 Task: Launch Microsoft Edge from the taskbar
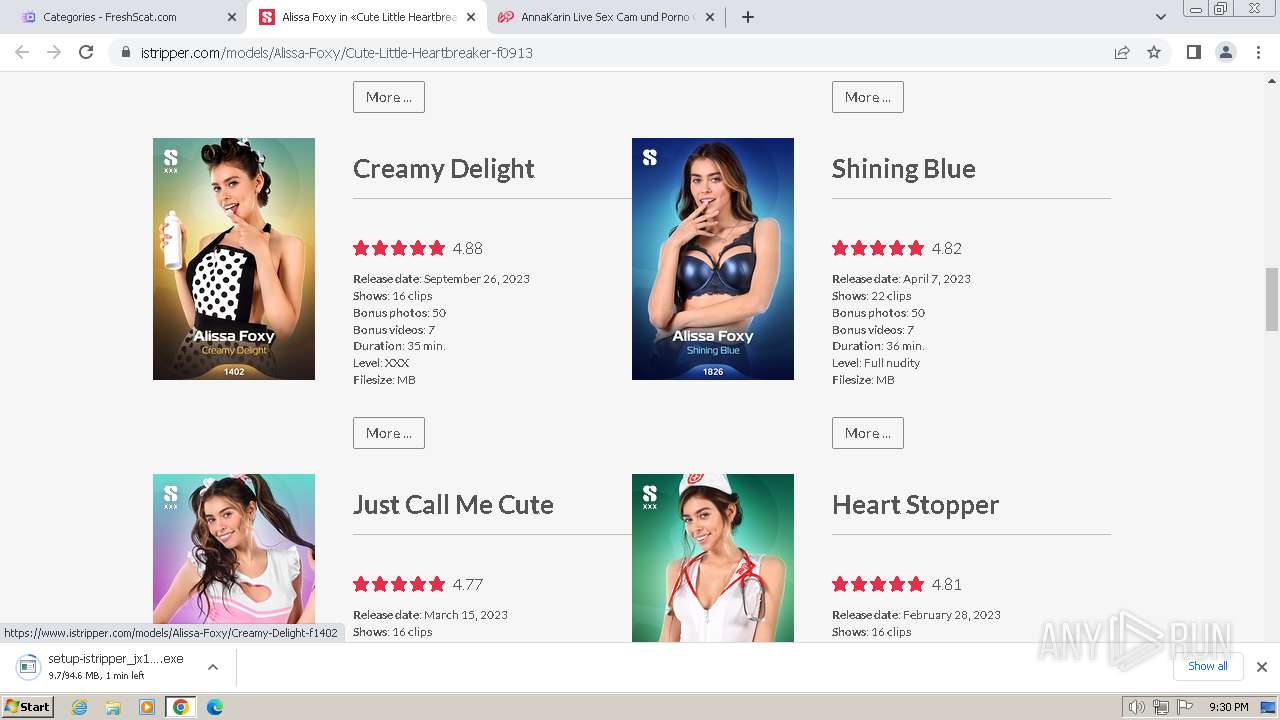[214, 707]
